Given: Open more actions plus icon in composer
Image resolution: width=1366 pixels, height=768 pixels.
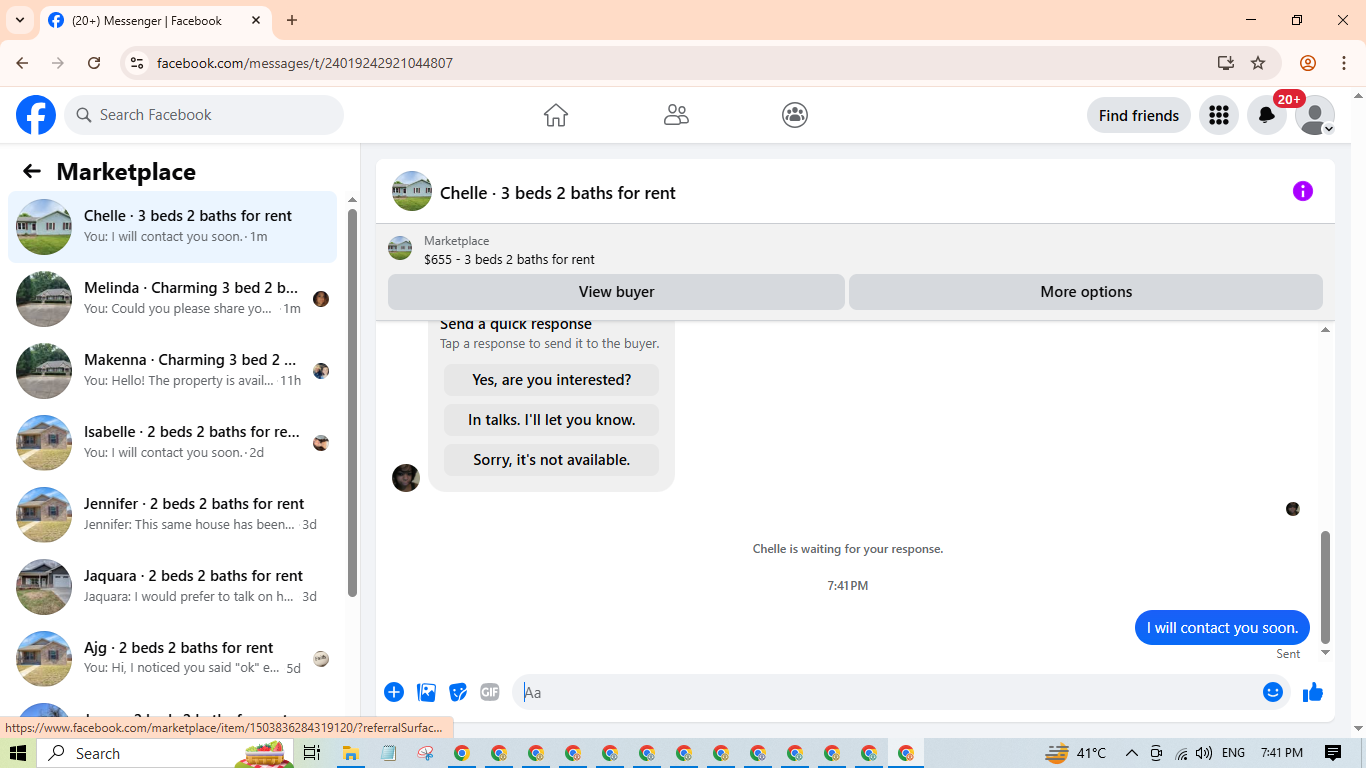Looking at the screenshot, I should click(x=394, y=692).
